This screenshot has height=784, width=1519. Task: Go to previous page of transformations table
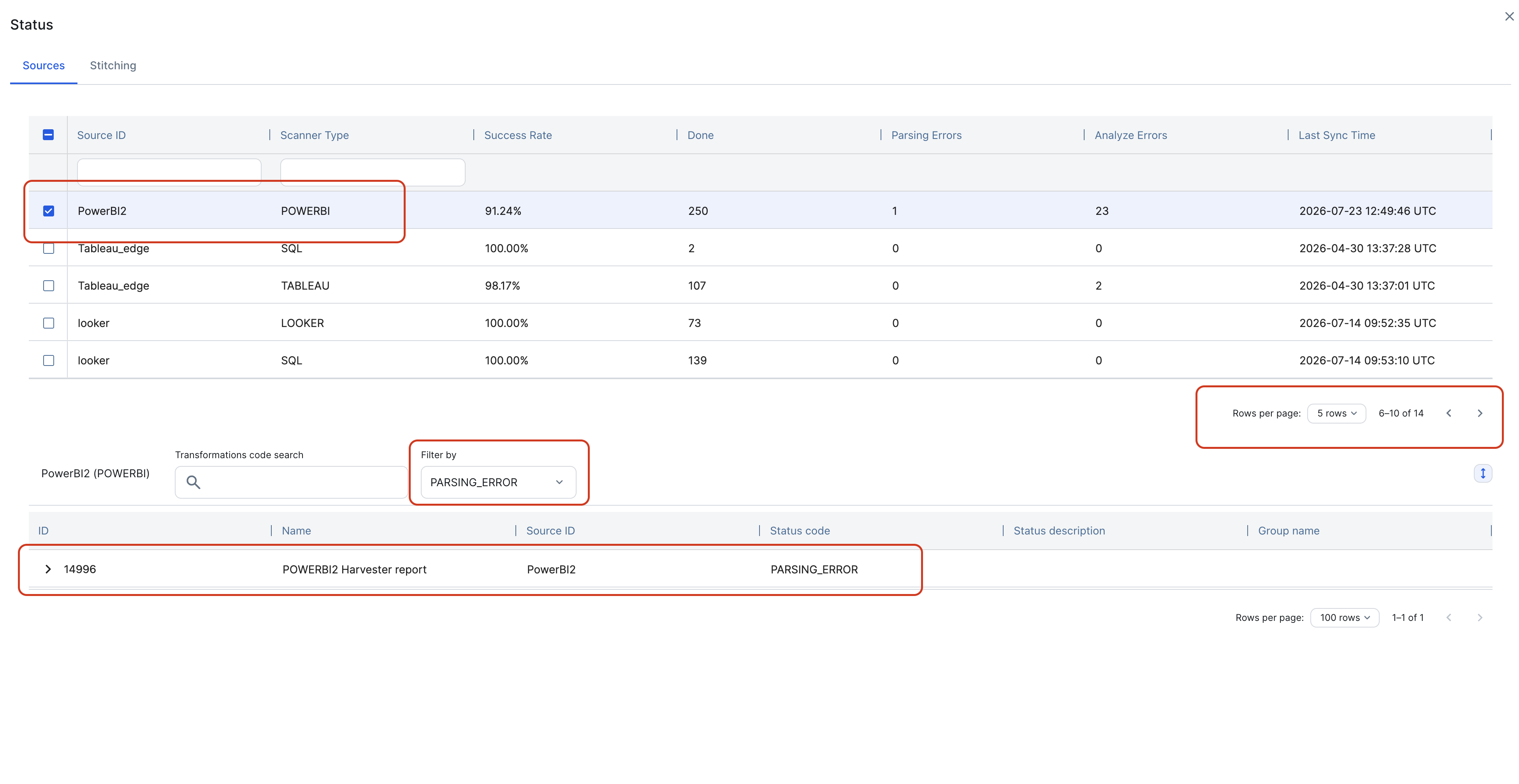point(1449,618)
